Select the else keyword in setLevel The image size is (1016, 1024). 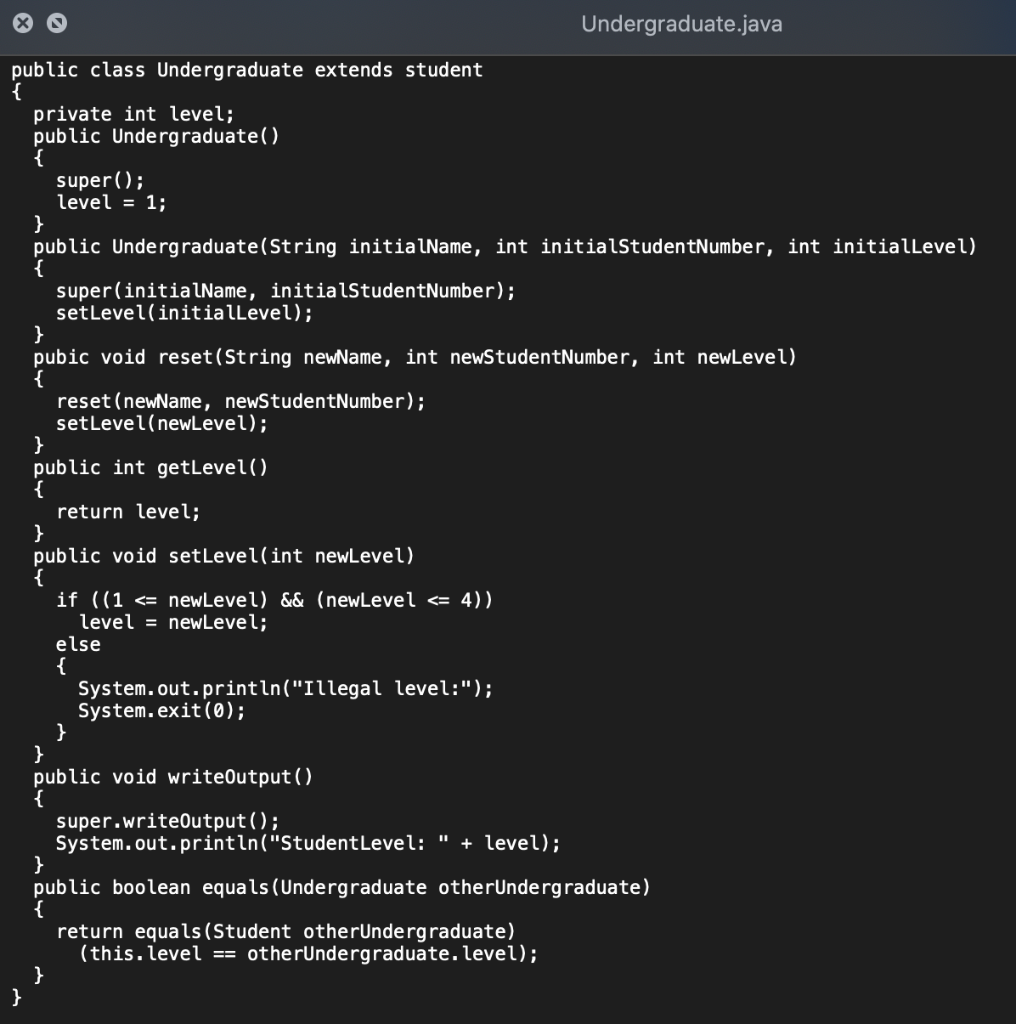77,644
